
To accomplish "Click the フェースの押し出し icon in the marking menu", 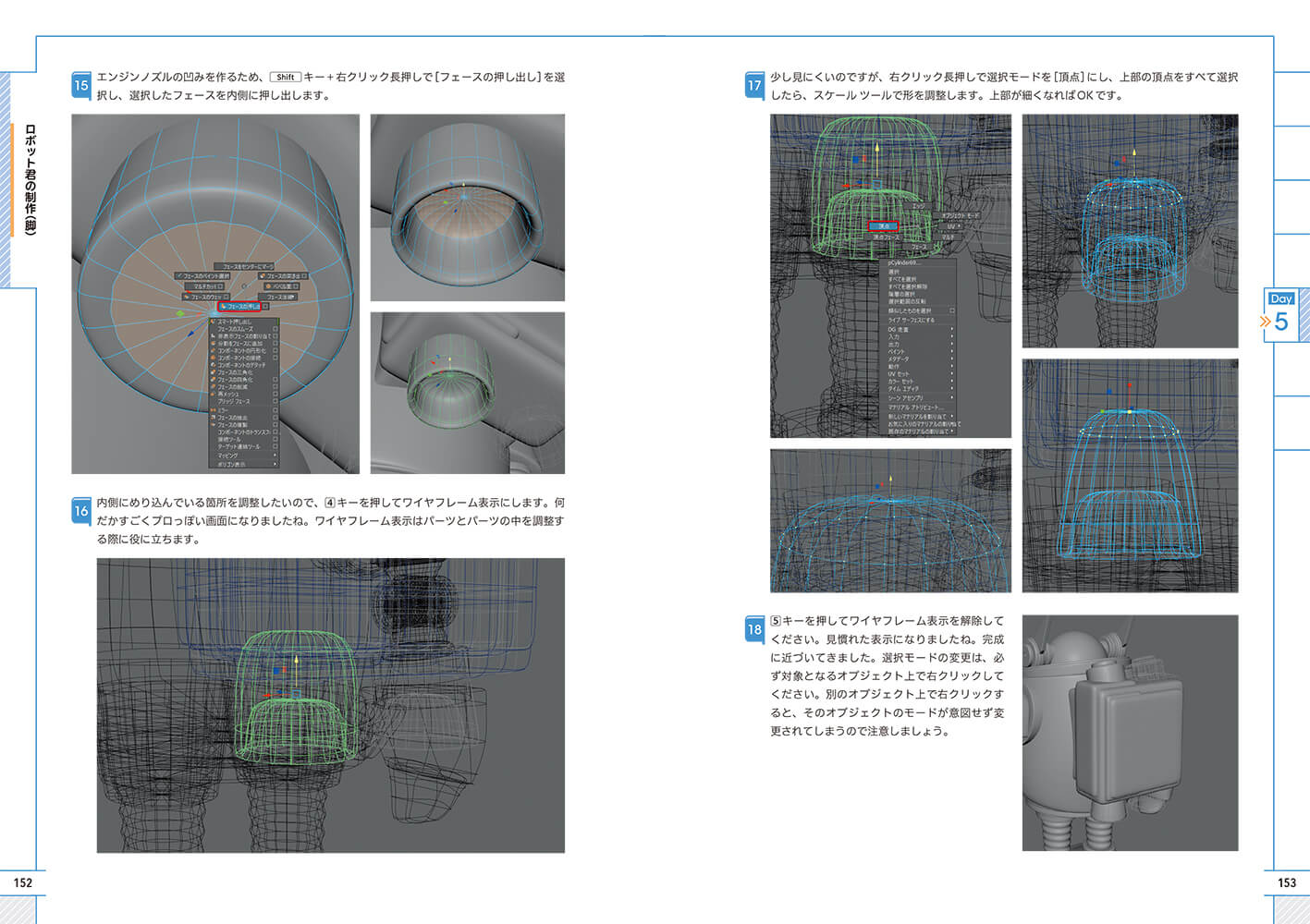I will click(x=224, y=307).
